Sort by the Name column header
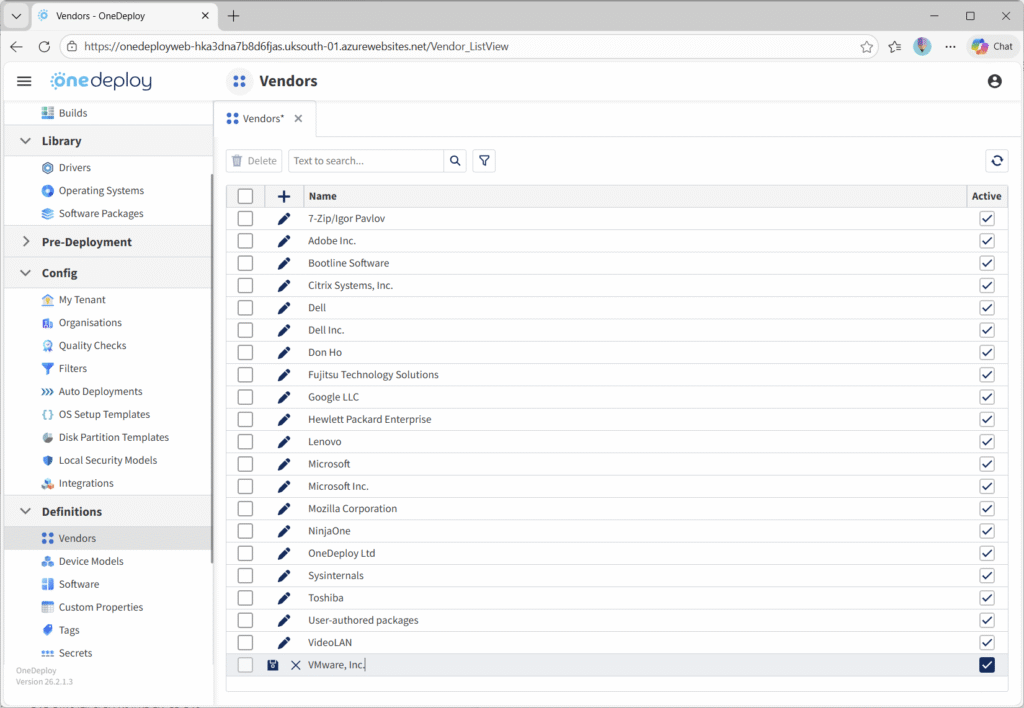Image resolution: width=1024 pixels, height=708 pixels. pos(323,196)
